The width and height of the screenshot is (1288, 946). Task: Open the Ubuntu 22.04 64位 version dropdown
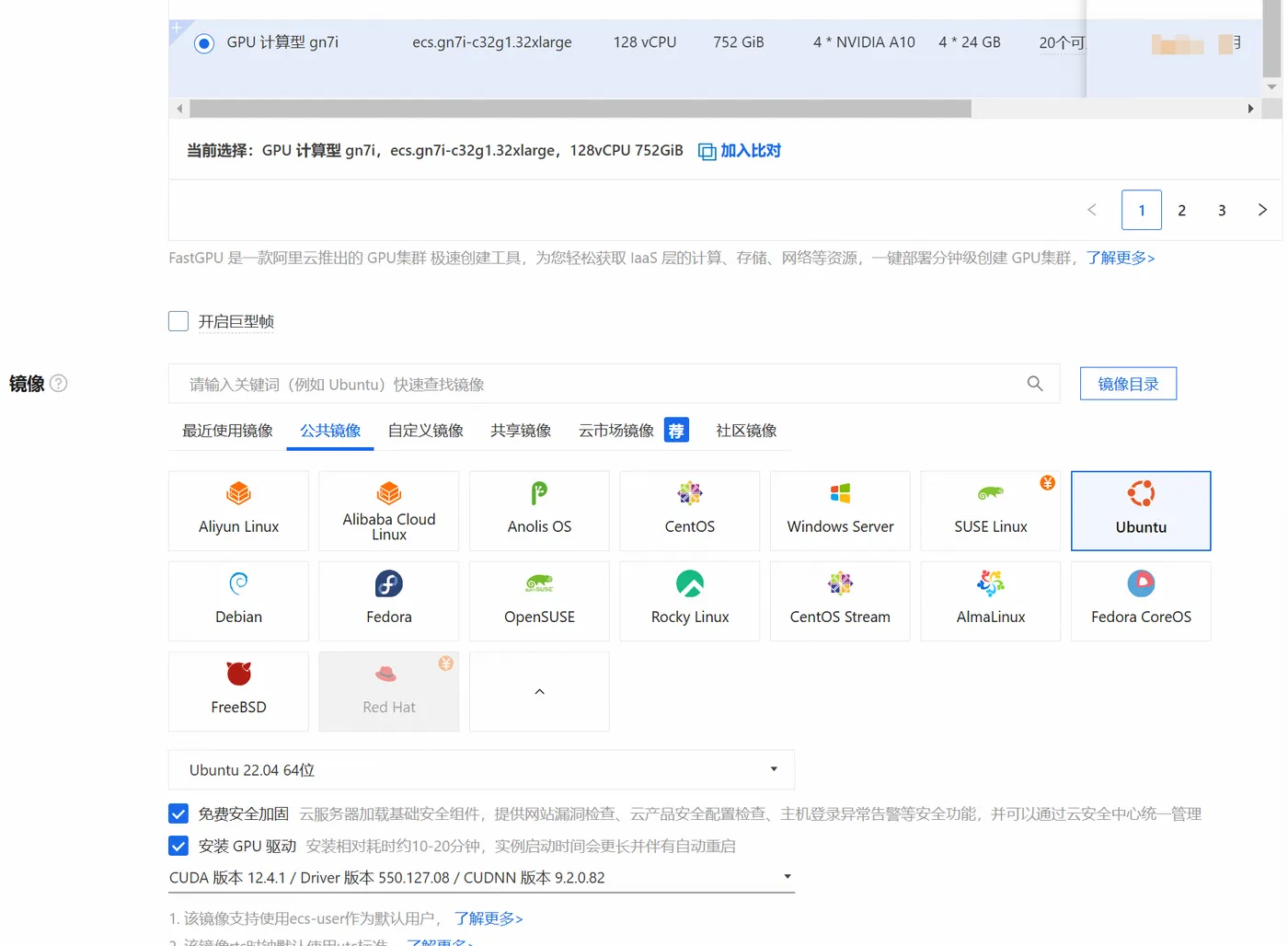coord(481,769)
